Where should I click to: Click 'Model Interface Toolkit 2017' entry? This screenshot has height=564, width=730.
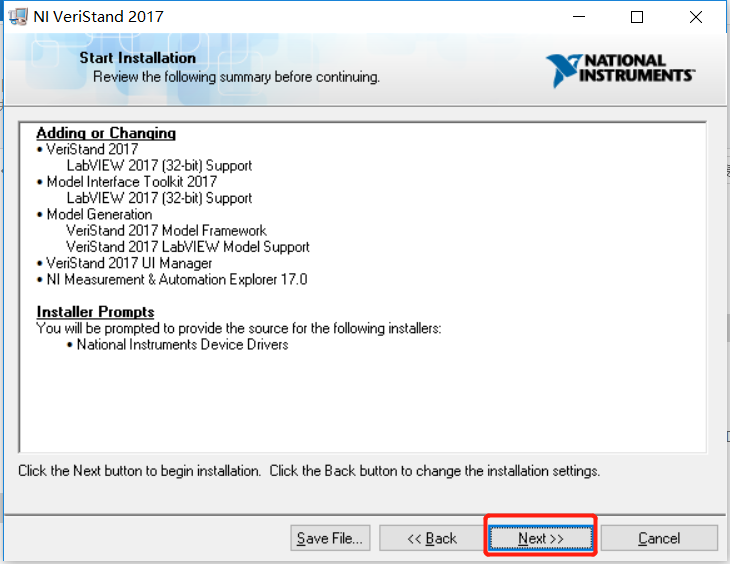[132, 182]
